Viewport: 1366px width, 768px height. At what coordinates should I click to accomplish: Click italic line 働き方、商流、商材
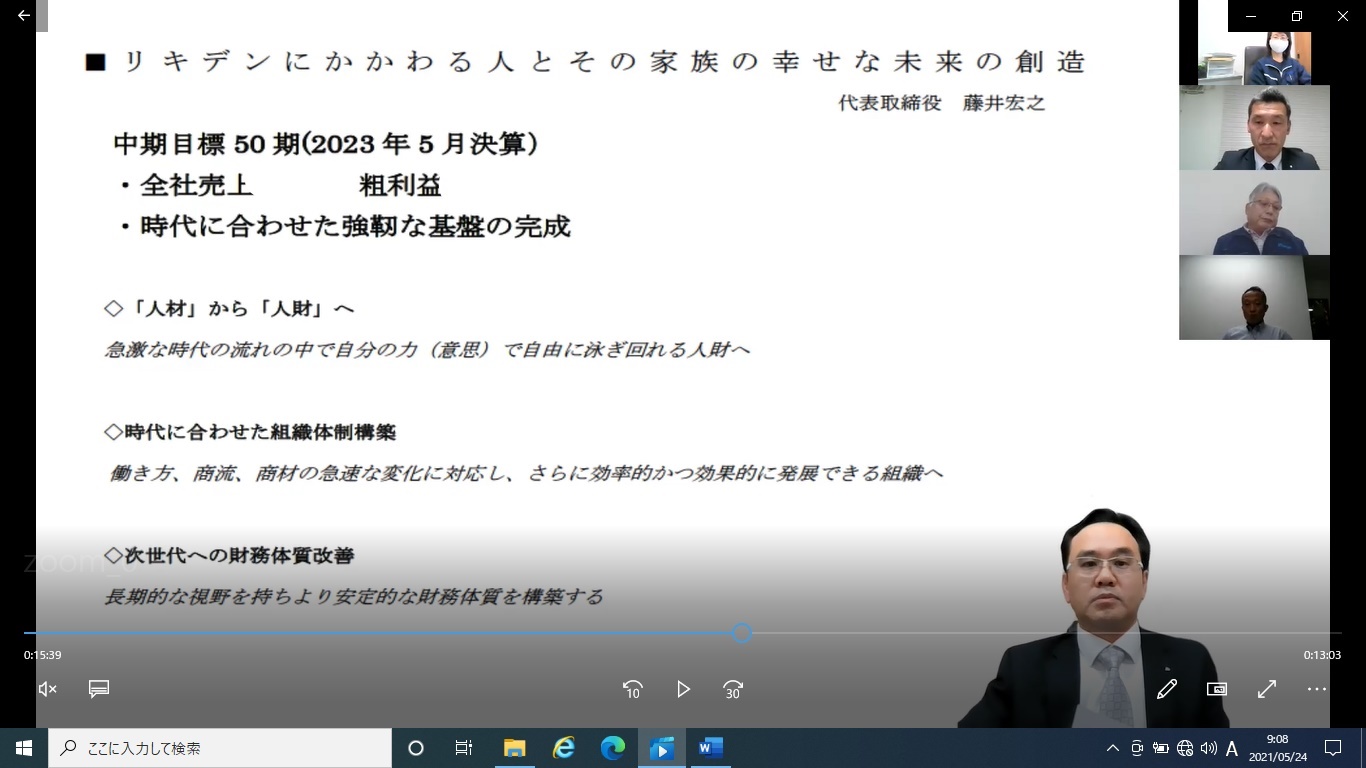tap(526, 473)
